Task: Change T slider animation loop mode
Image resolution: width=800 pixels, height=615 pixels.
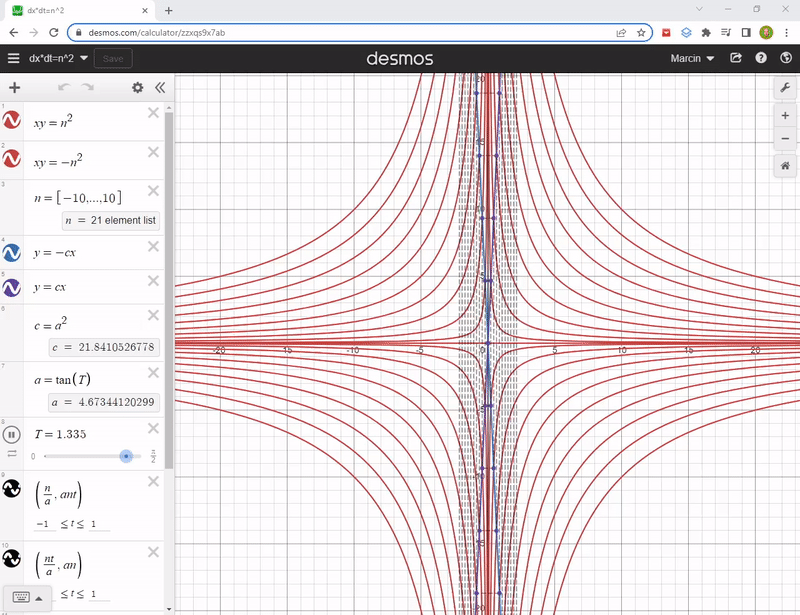Action: pos(12,453)
